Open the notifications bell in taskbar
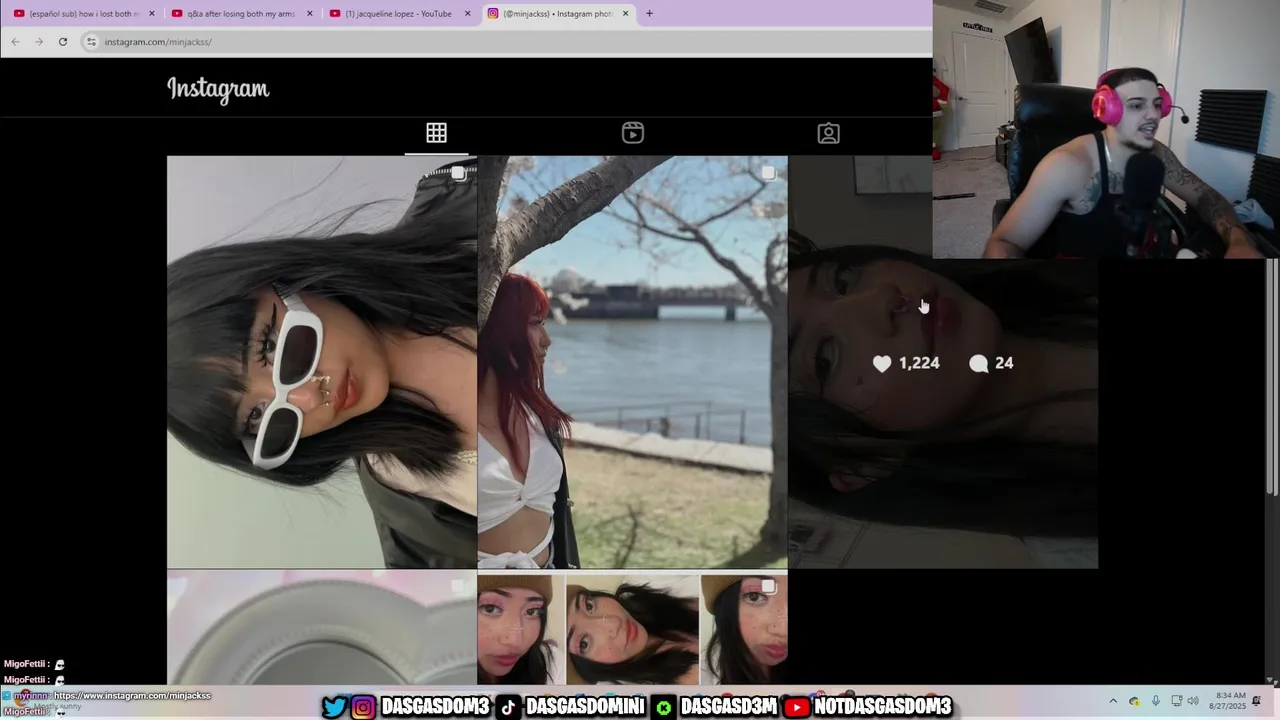This screenshot has height=720, width=1280. point(1257,701)
